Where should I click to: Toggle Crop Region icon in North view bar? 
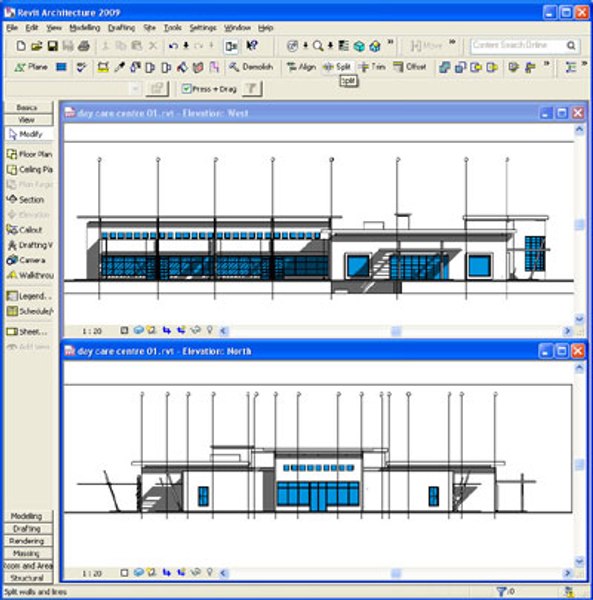(x=166, y=572)
